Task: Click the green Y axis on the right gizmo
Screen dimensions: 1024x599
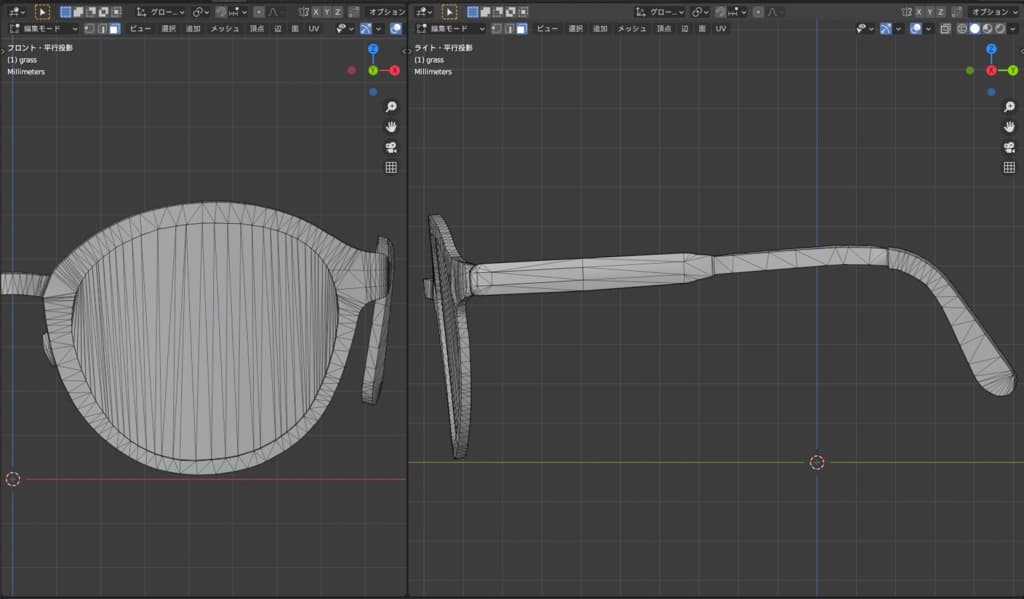Action: (1013, 71)
